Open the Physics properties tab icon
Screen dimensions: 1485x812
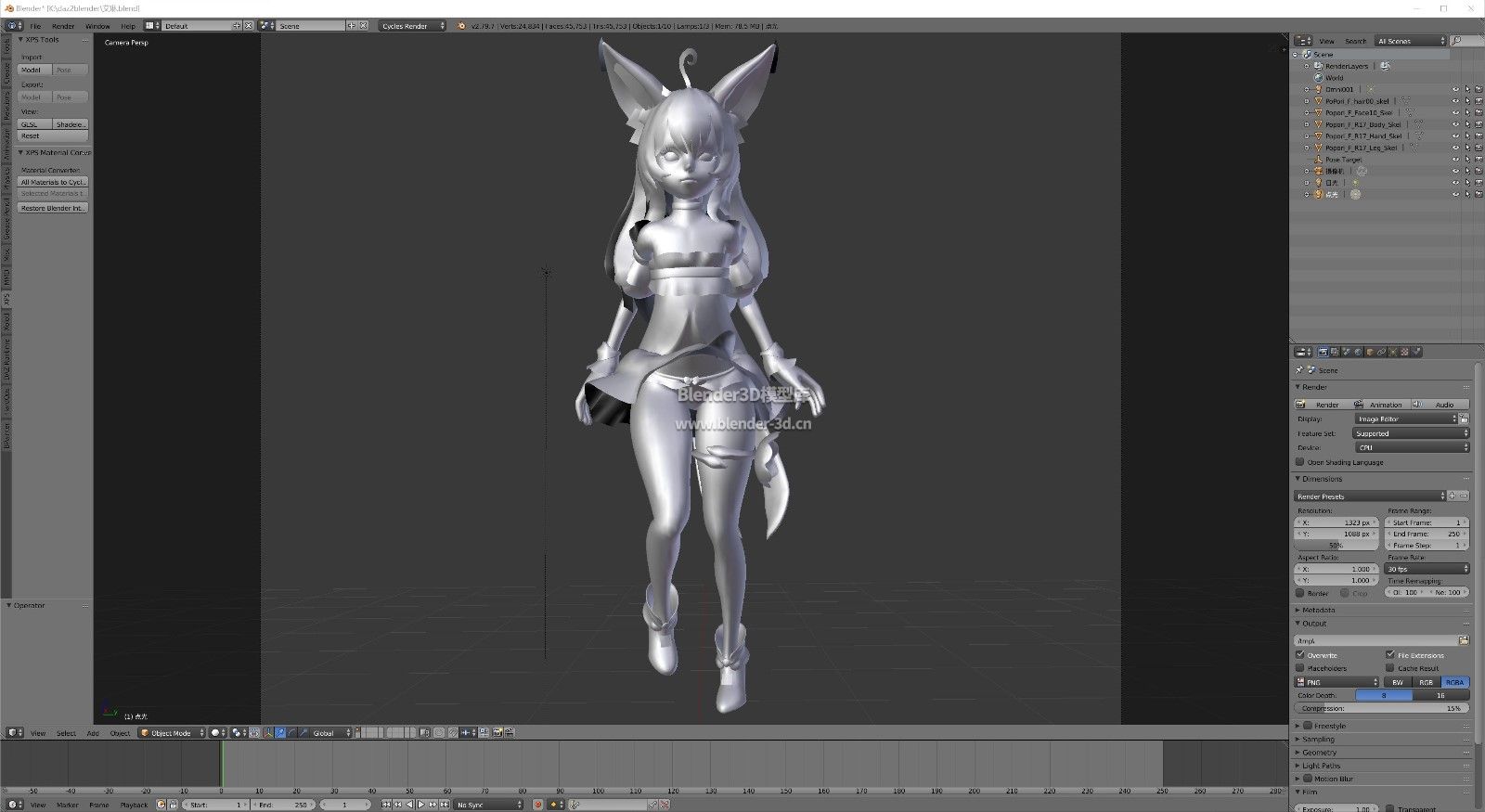click(1416, 352)
